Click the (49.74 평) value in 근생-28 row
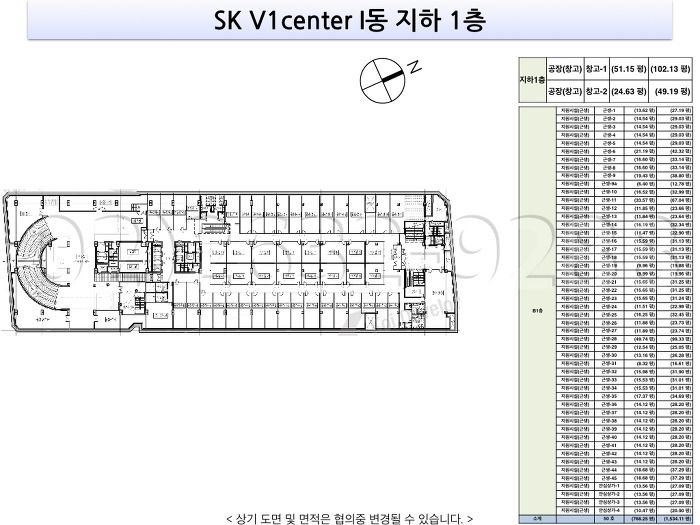 [645, 339]
